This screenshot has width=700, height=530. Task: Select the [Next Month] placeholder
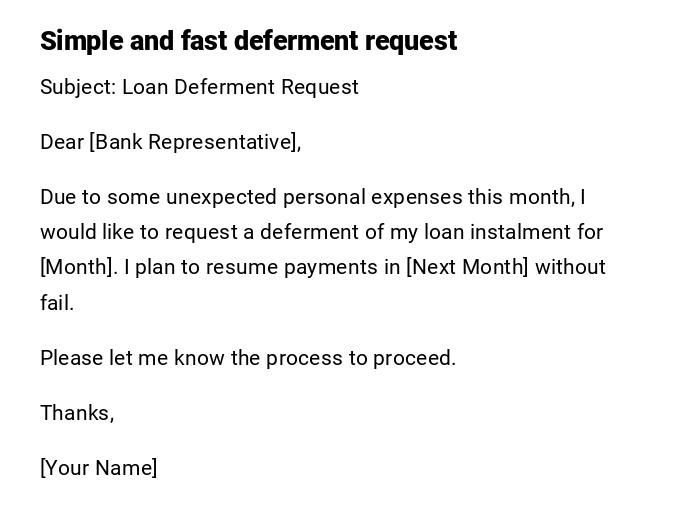pyautogui.click(x=467, y=267)
